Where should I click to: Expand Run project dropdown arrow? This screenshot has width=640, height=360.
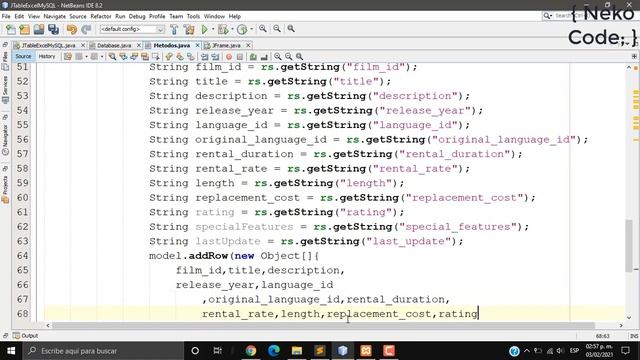pos(213,29)
